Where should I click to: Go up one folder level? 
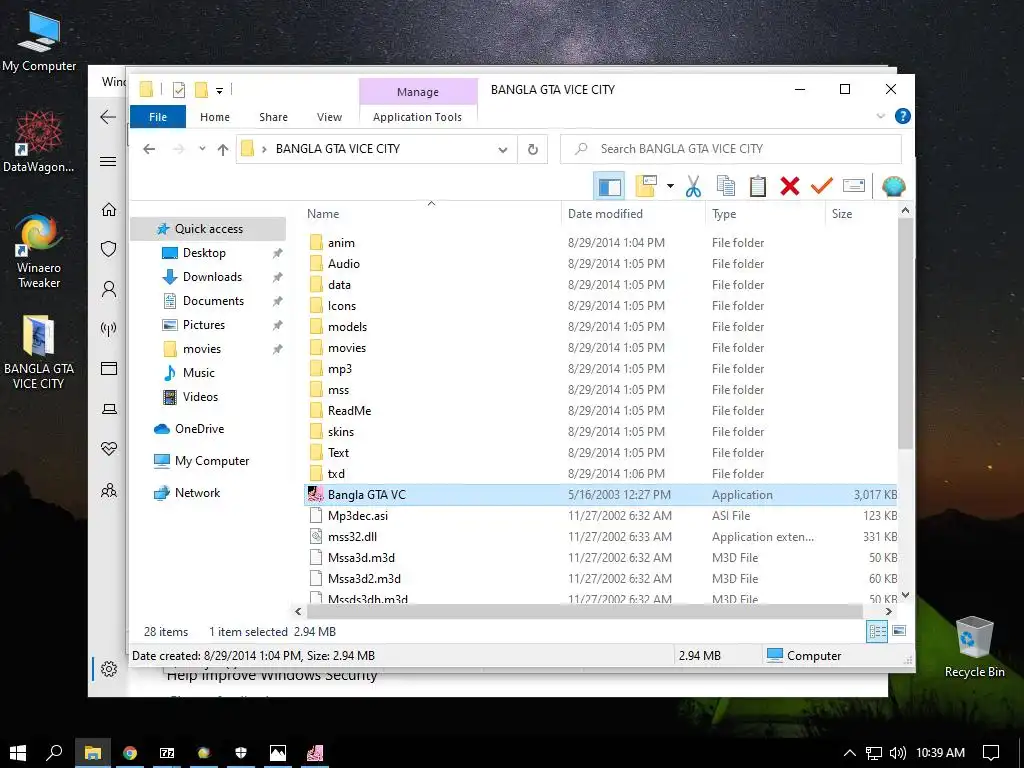[x=223, y=149]
